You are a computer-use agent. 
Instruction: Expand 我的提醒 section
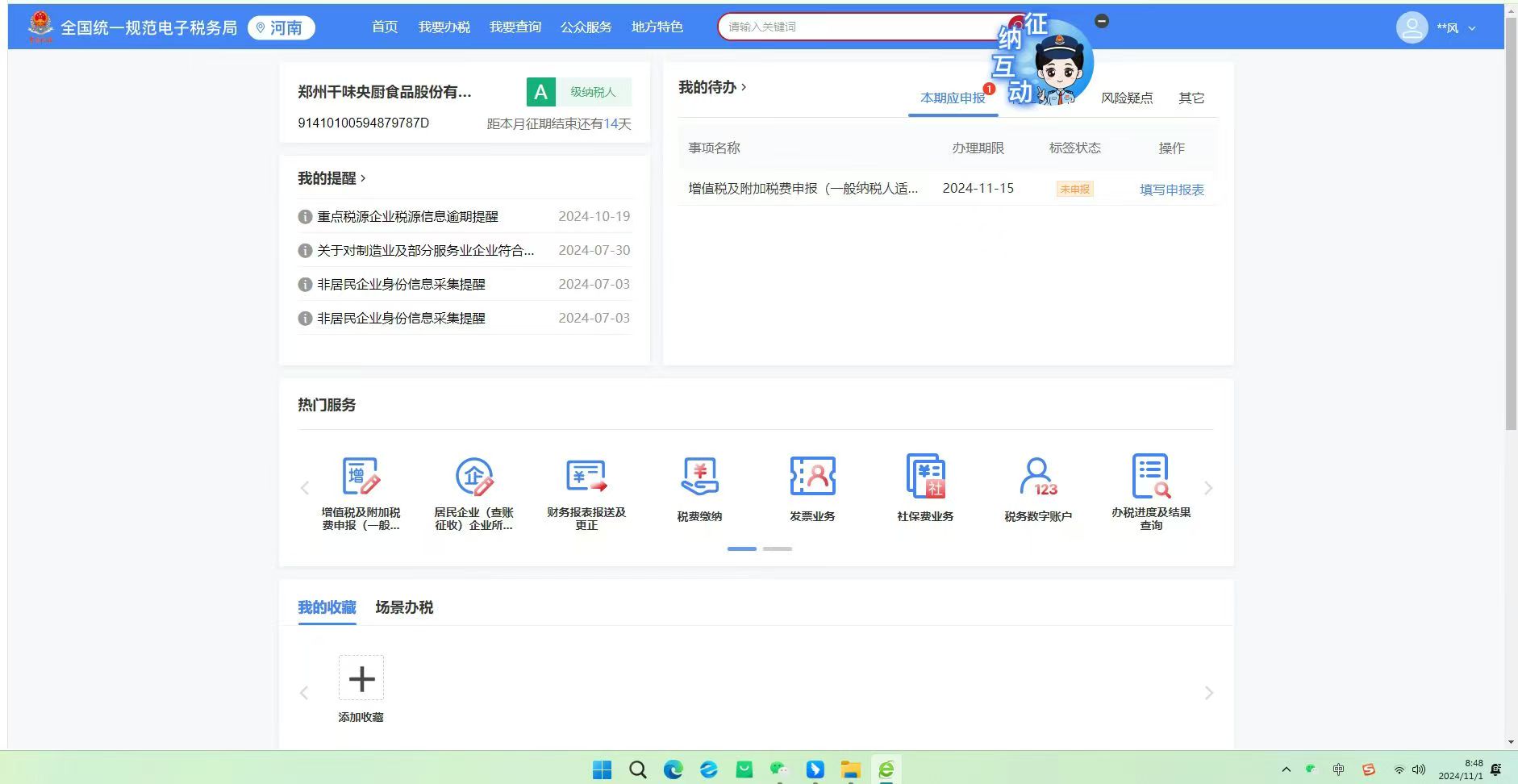point(332,178)
